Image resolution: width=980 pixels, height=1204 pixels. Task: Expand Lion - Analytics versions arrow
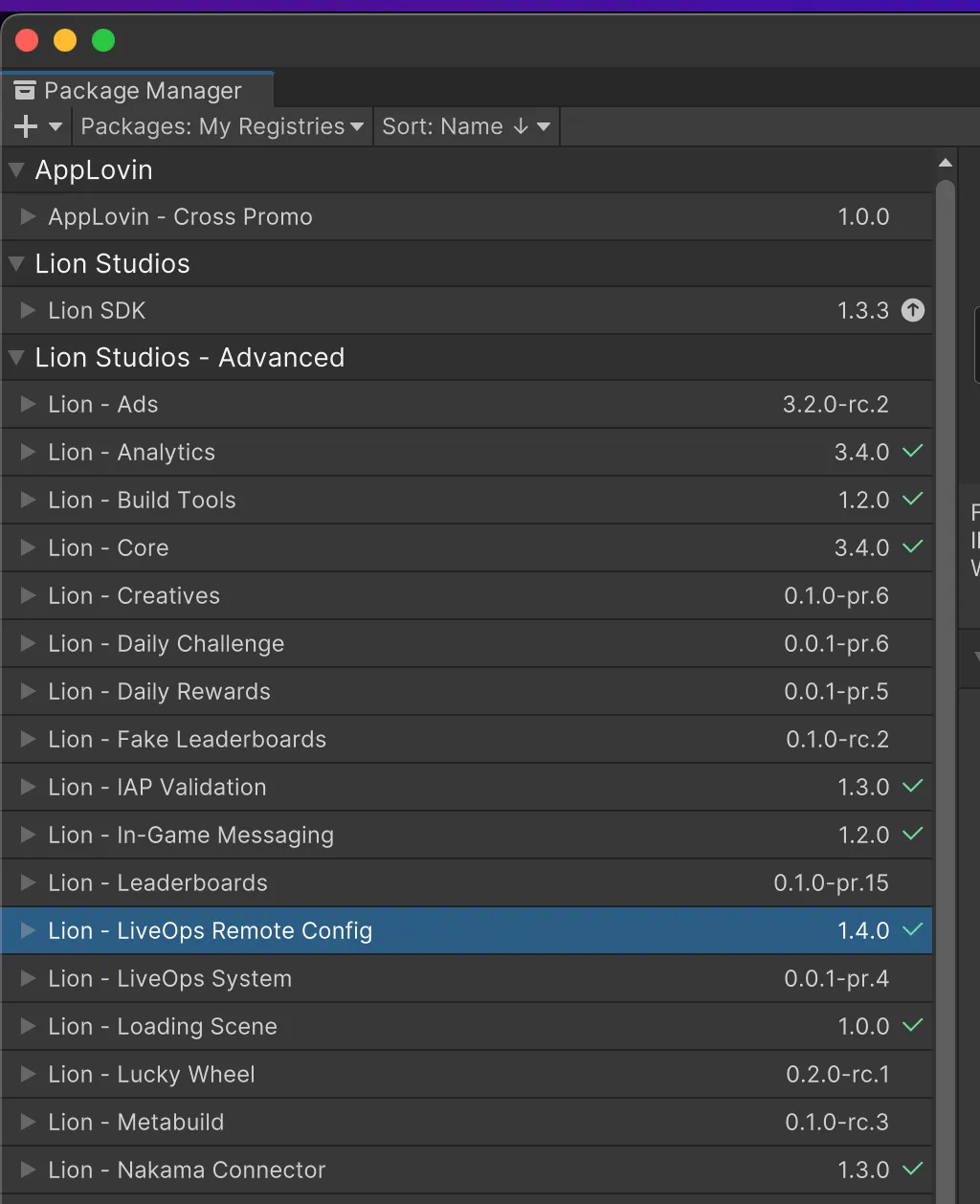(29, 453)
